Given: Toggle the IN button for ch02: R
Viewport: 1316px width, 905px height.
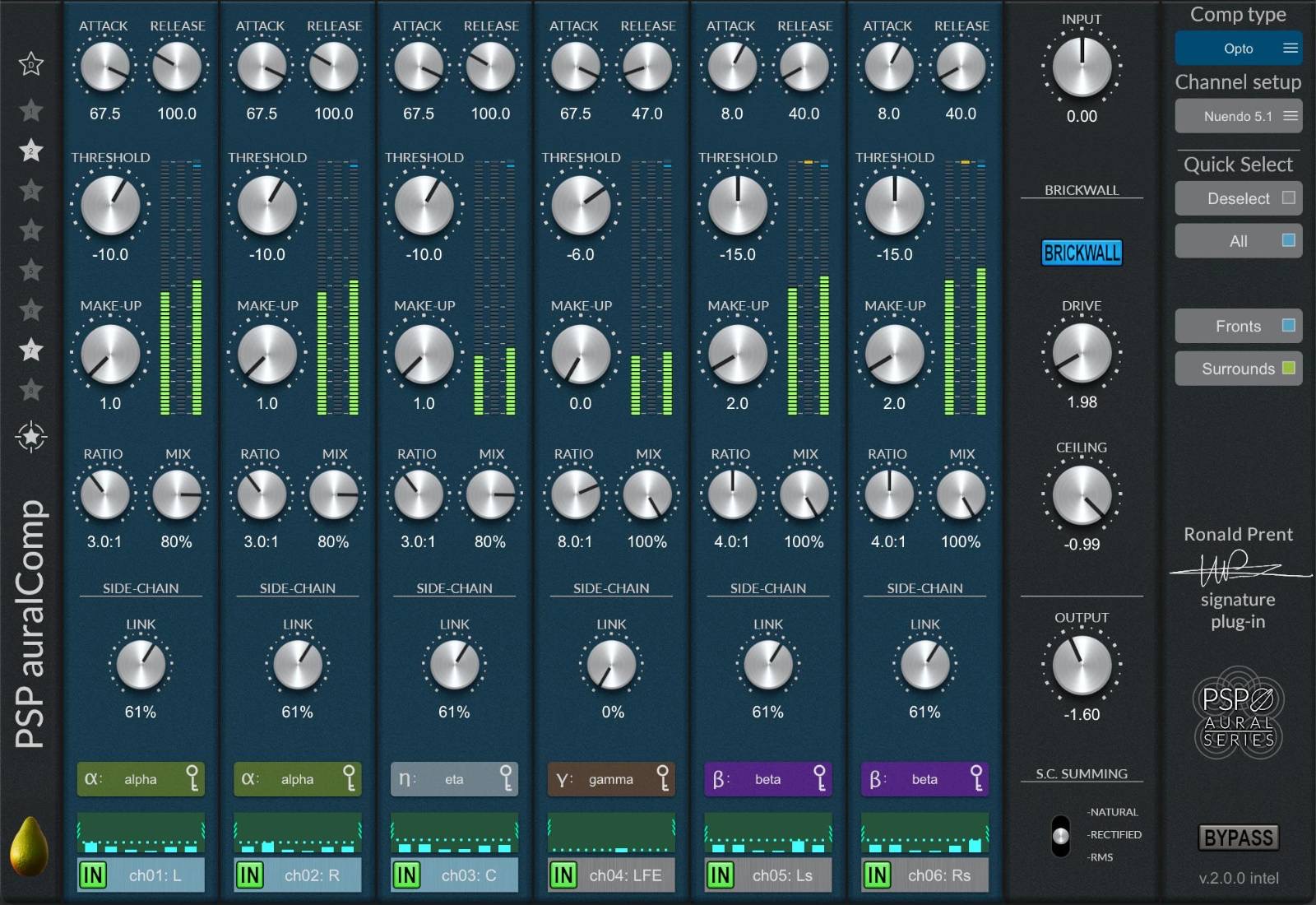Looking at the screenshot, I should pos(250,875).
